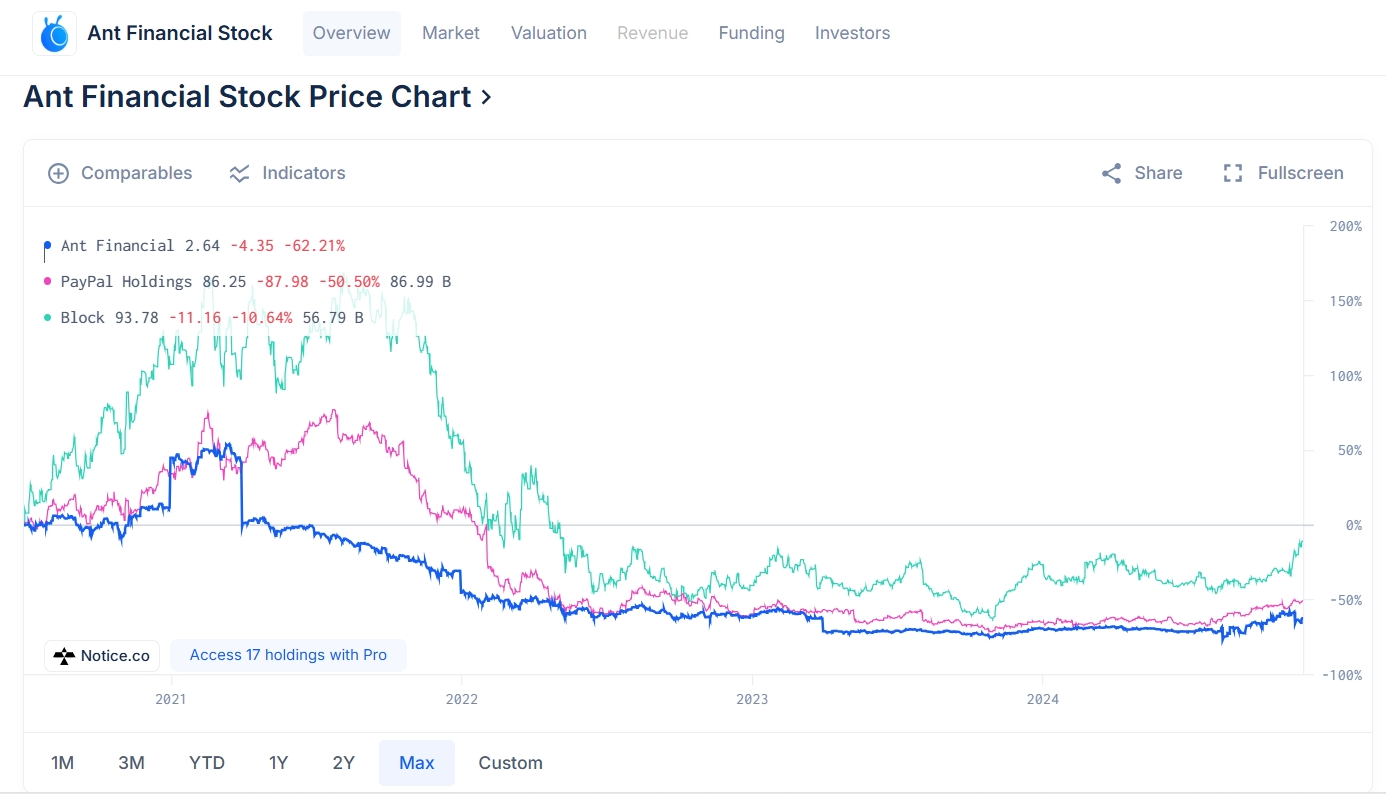Open the Indicators chart icon
The height and width of the screenshot is (794, 1386).
coord(239,173)
